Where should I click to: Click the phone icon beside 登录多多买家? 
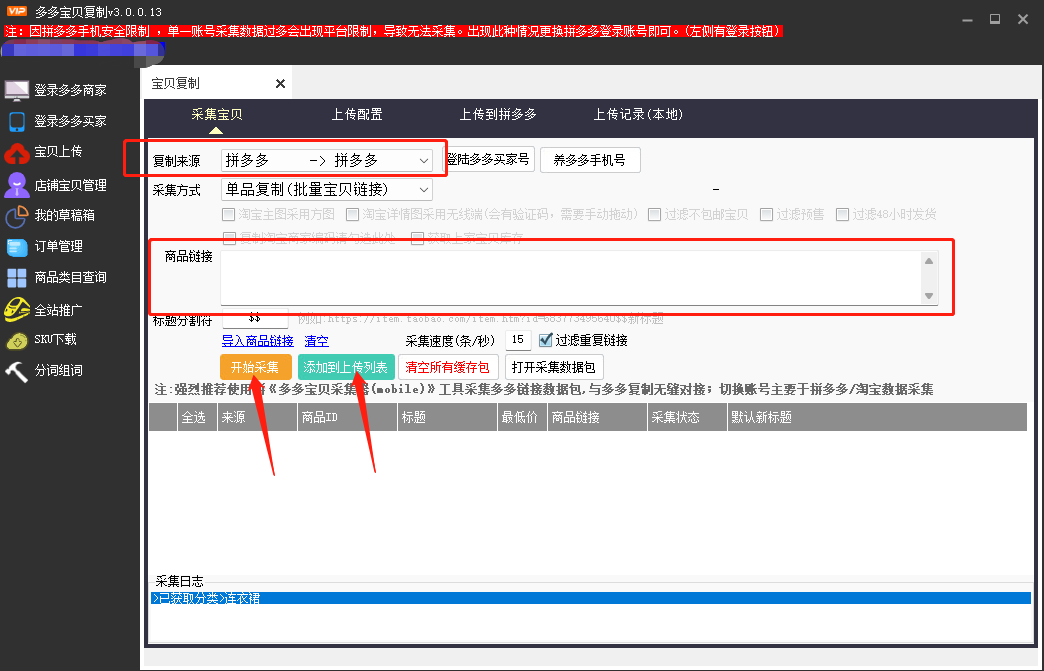pyautogui.click(x=17, y=121)
